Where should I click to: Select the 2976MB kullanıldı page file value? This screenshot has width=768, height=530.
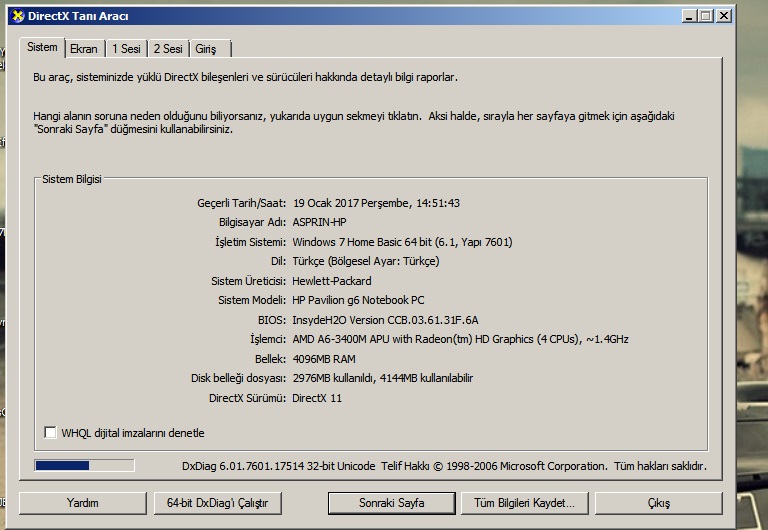[383, 378]
